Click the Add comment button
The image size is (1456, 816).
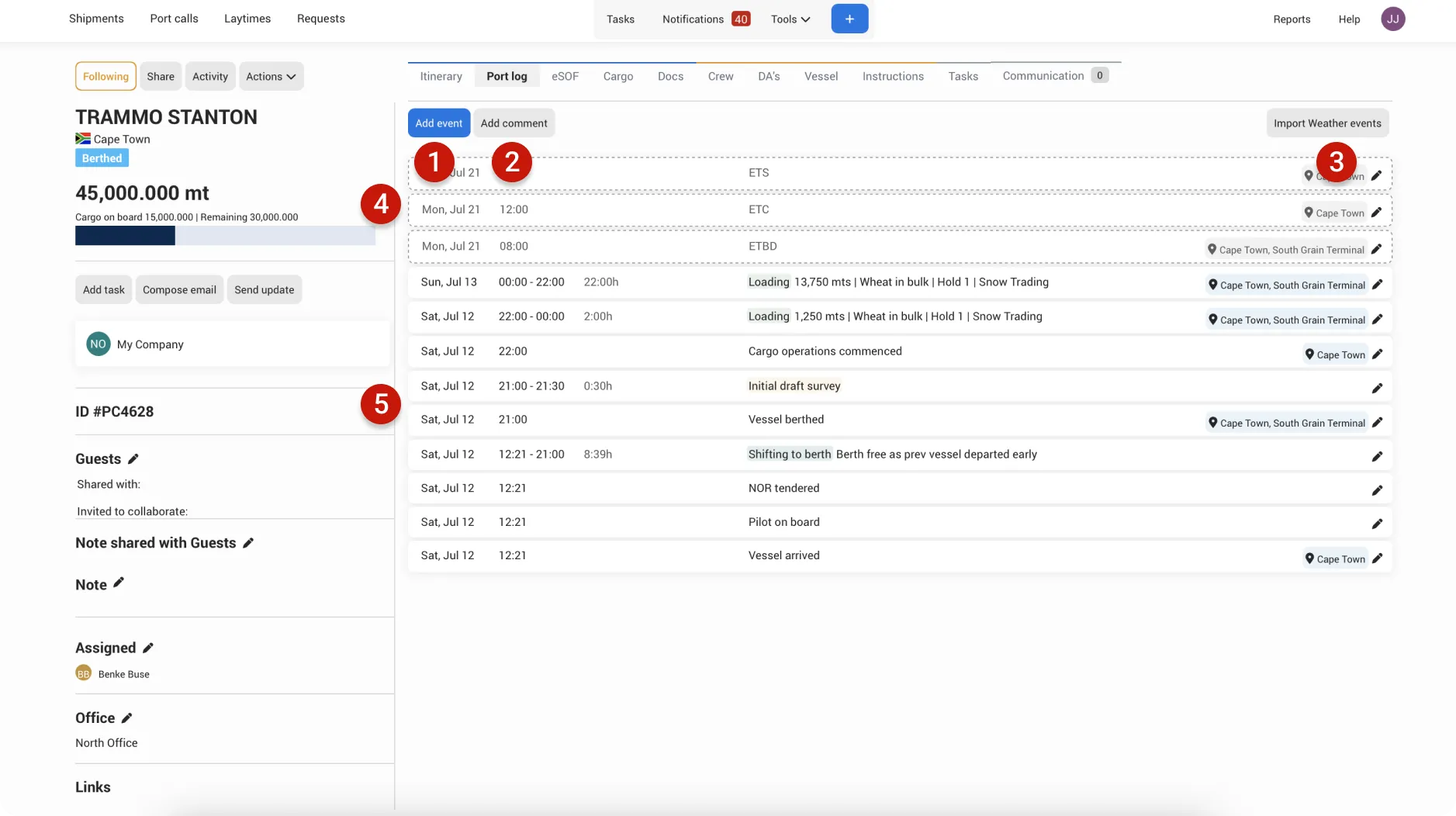514,123
